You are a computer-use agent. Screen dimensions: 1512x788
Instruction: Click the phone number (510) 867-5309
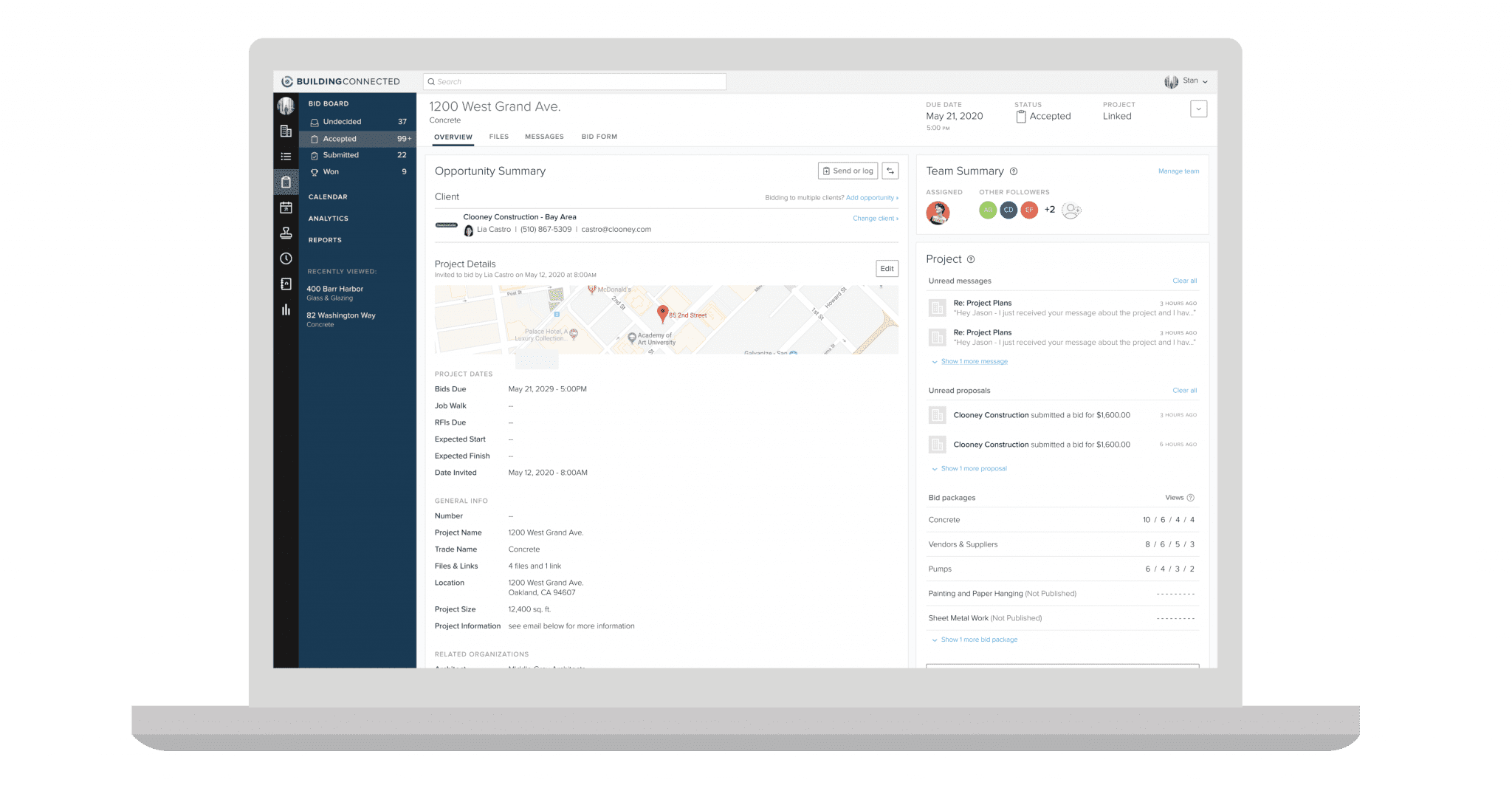(x=546, y=230)
